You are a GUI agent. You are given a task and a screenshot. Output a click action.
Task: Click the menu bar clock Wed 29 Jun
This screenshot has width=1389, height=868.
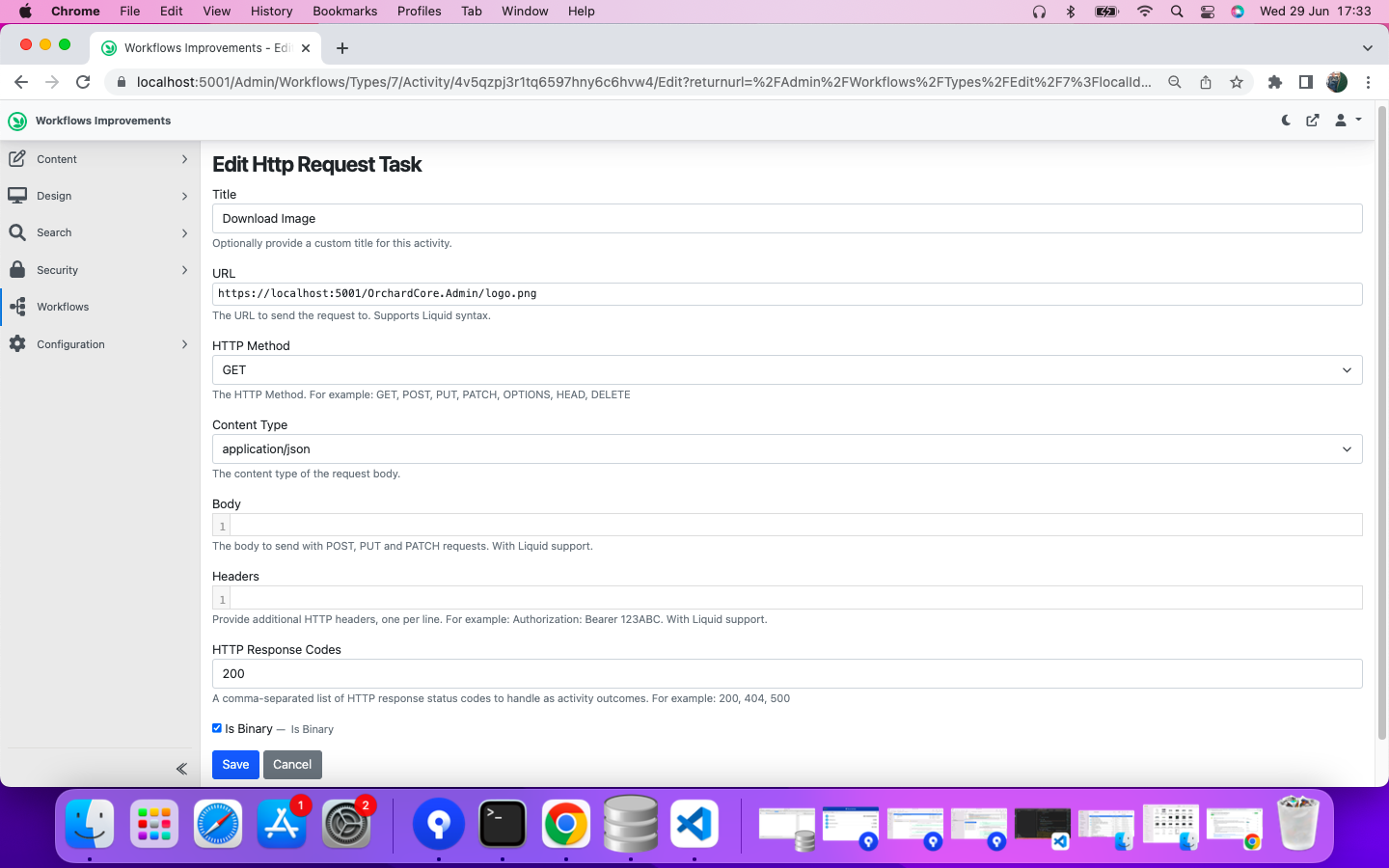click(x=1315, y=12)
